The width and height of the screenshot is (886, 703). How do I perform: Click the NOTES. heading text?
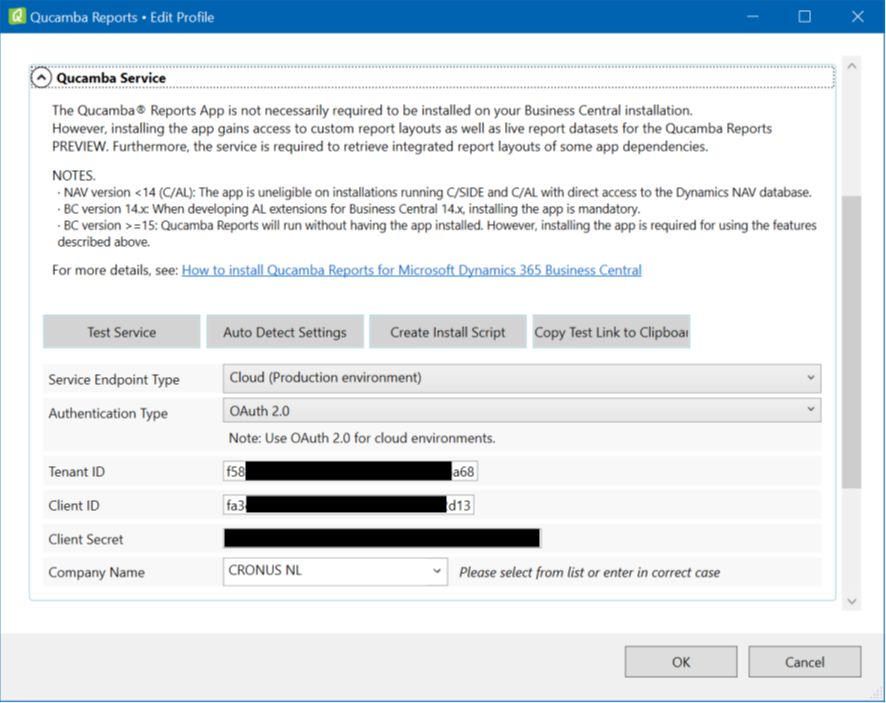tap(74, 175)
